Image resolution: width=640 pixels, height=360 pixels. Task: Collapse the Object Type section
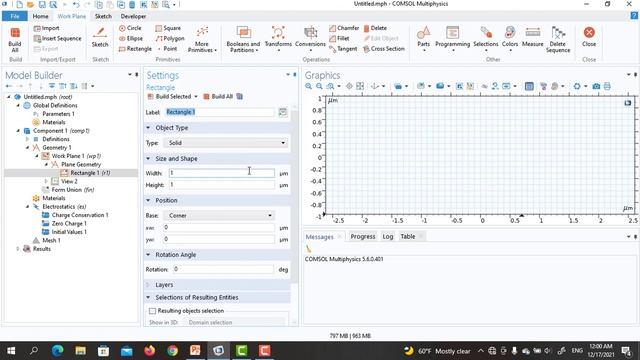click(x=148, y=128)
